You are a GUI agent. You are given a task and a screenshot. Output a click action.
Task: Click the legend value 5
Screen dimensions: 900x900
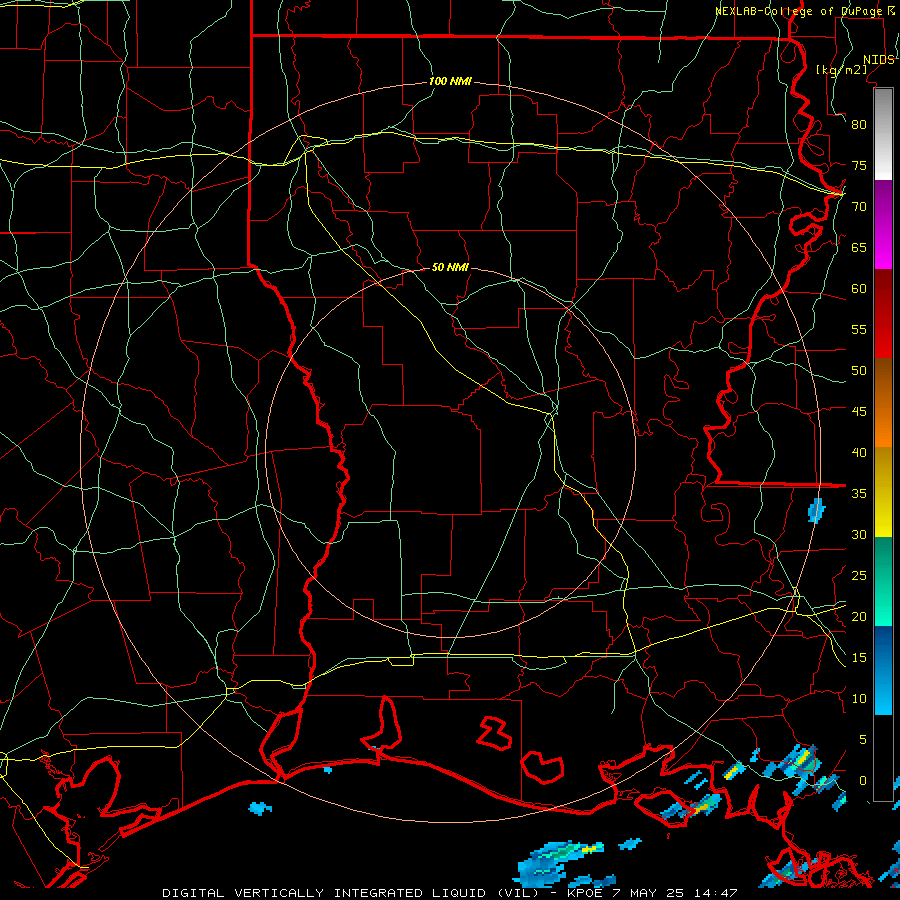pyautogui.click(x=863, y=740)
